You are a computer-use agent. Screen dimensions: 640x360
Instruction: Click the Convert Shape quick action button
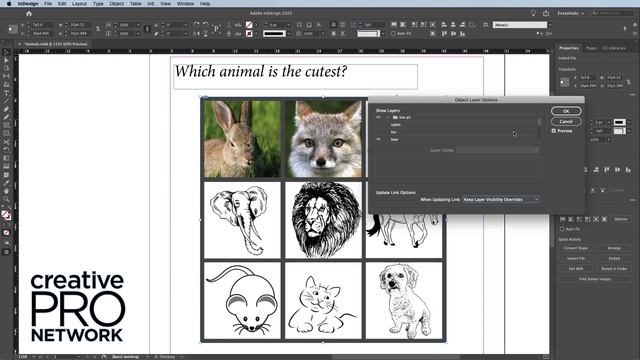click(x=576, y=248)
